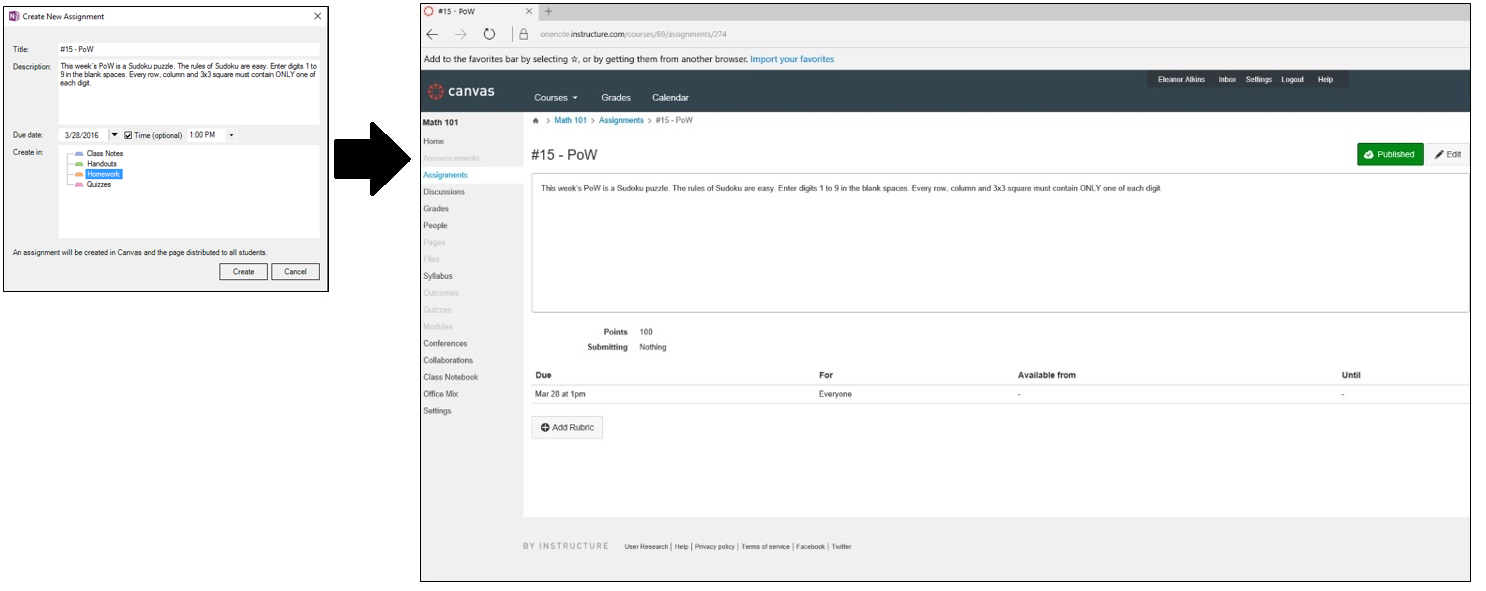
Task: Open the due date calendar dropdown
Action: [114, 135]
